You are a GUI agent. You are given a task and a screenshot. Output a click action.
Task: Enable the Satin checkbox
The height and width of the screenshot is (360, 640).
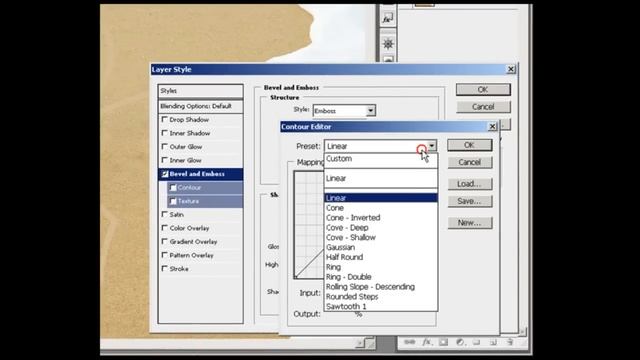pos(164,214)
